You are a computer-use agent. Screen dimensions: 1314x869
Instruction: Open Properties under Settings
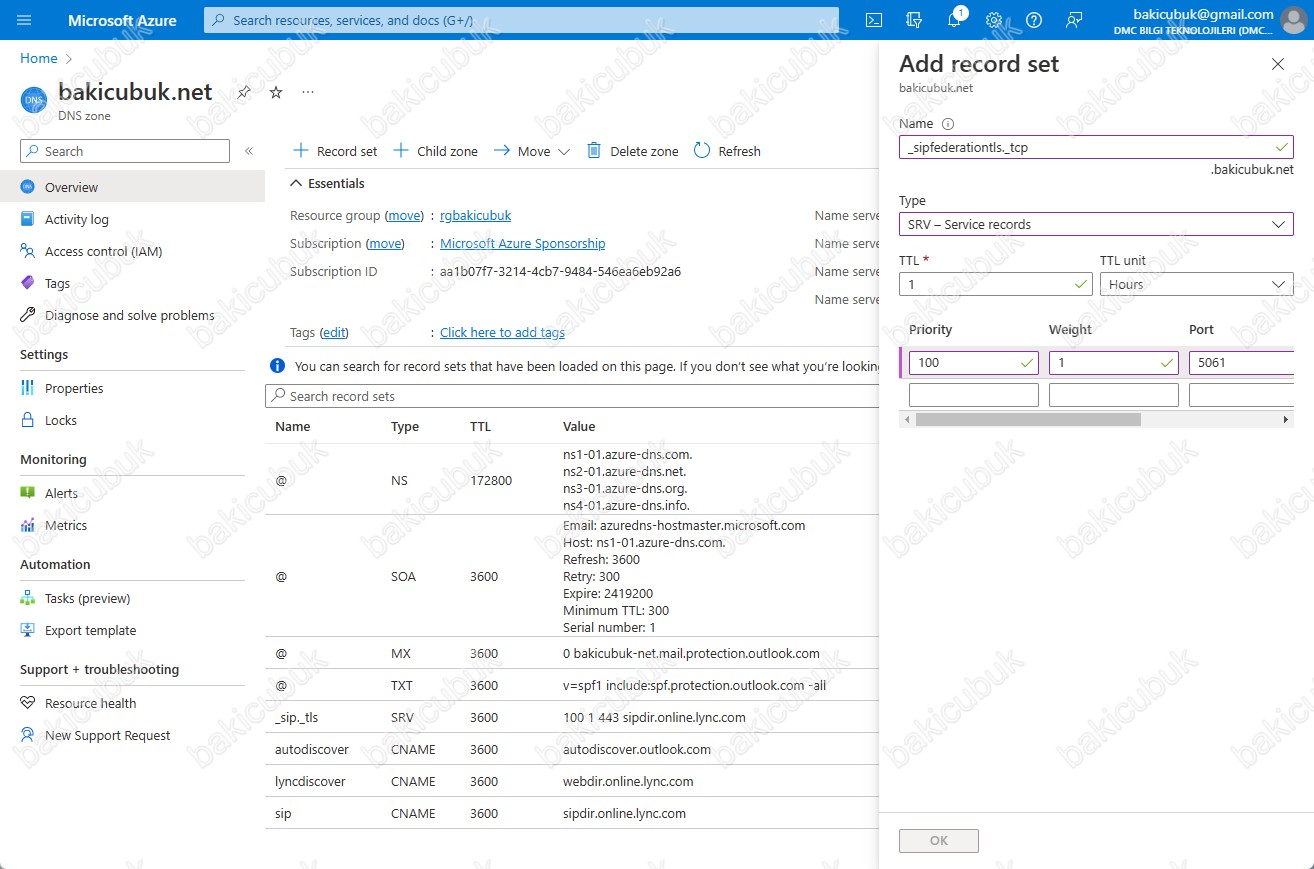pyautogui.click(x=132, y=388)
